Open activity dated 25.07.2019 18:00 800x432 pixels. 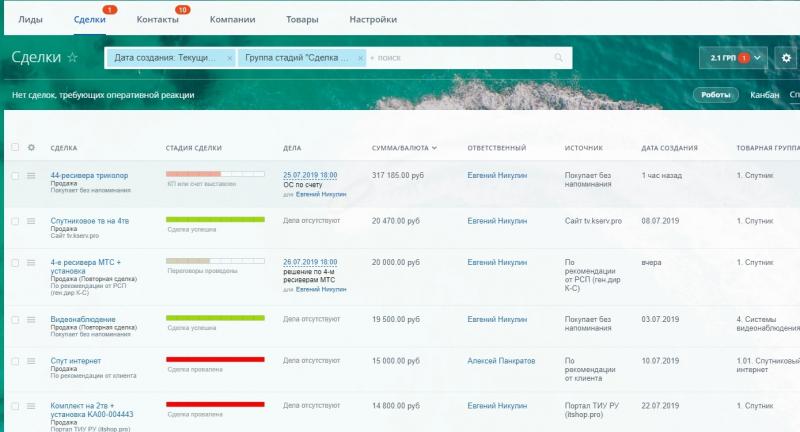(x=310, y=175)
